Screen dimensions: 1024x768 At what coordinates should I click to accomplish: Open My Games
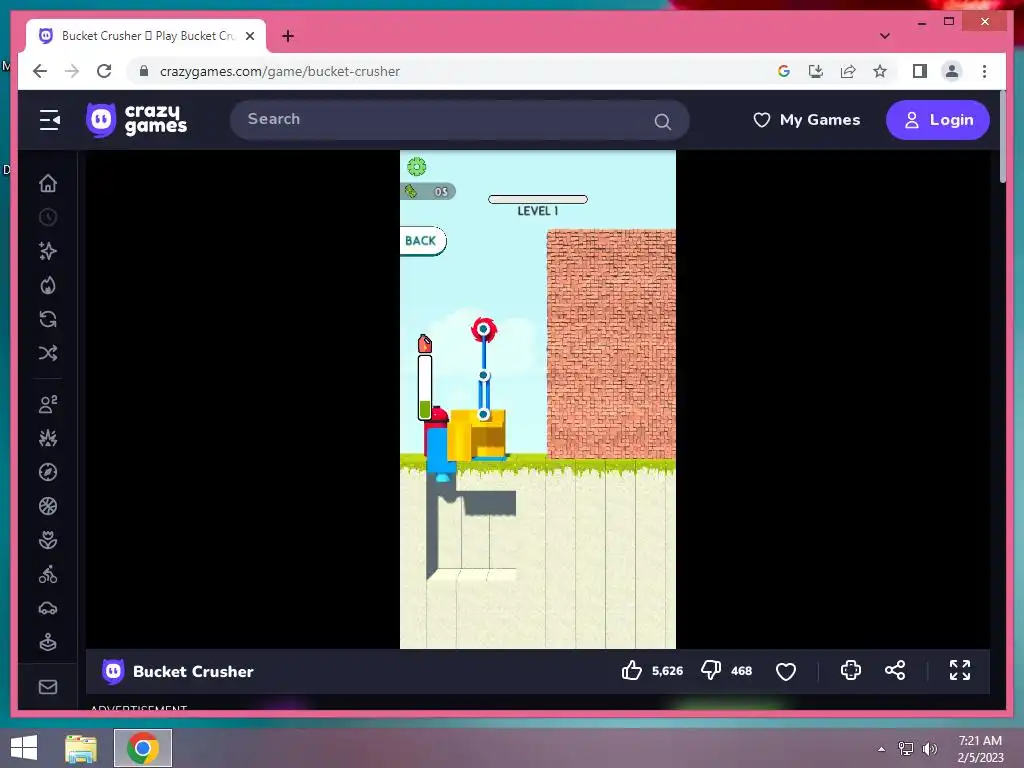tap(807, 120)
